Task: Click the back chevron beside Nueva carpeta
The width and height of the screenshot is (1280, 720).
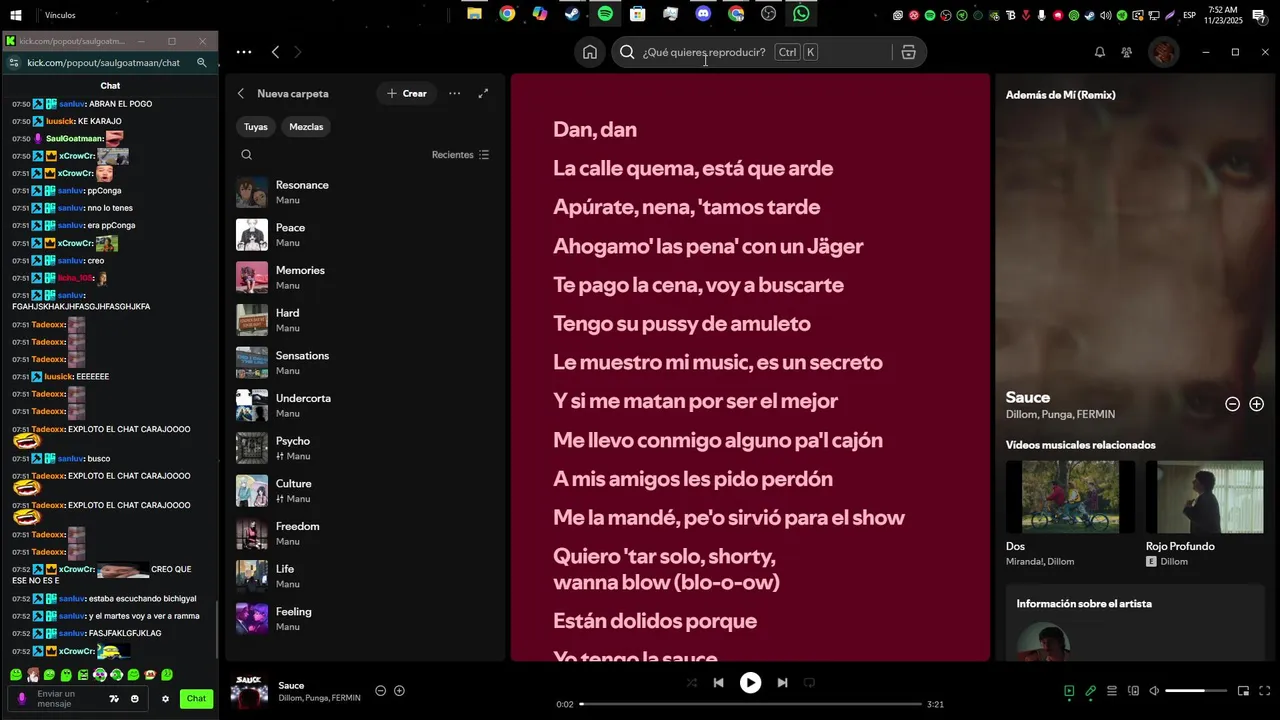Action: 241,93
